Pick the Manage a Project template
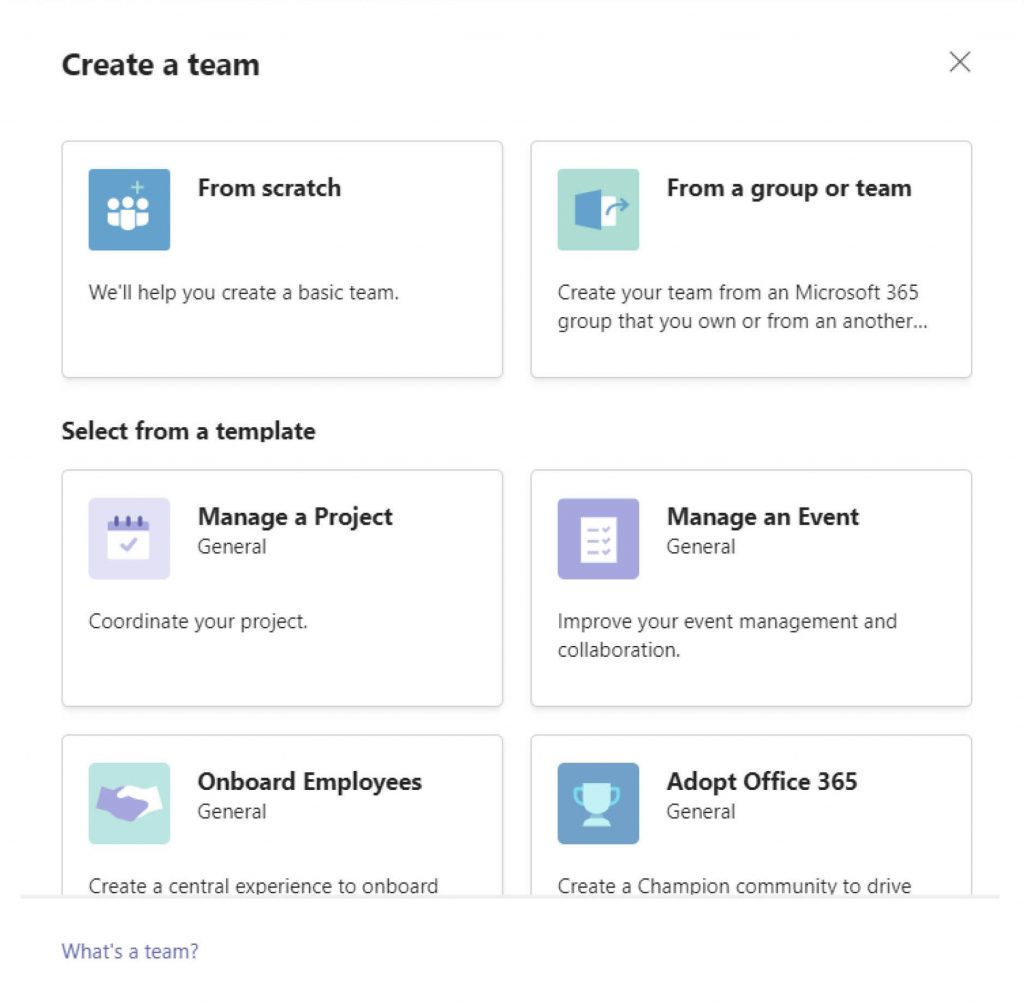 tap(281, 586)
